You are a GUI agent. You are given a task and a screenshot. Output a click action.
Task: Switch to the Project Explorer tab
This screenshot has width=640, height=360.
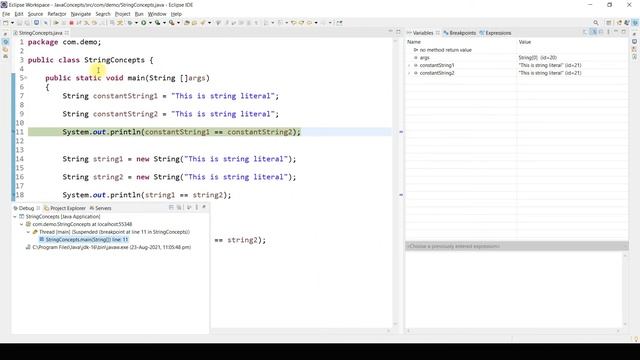tap(65, 208)
